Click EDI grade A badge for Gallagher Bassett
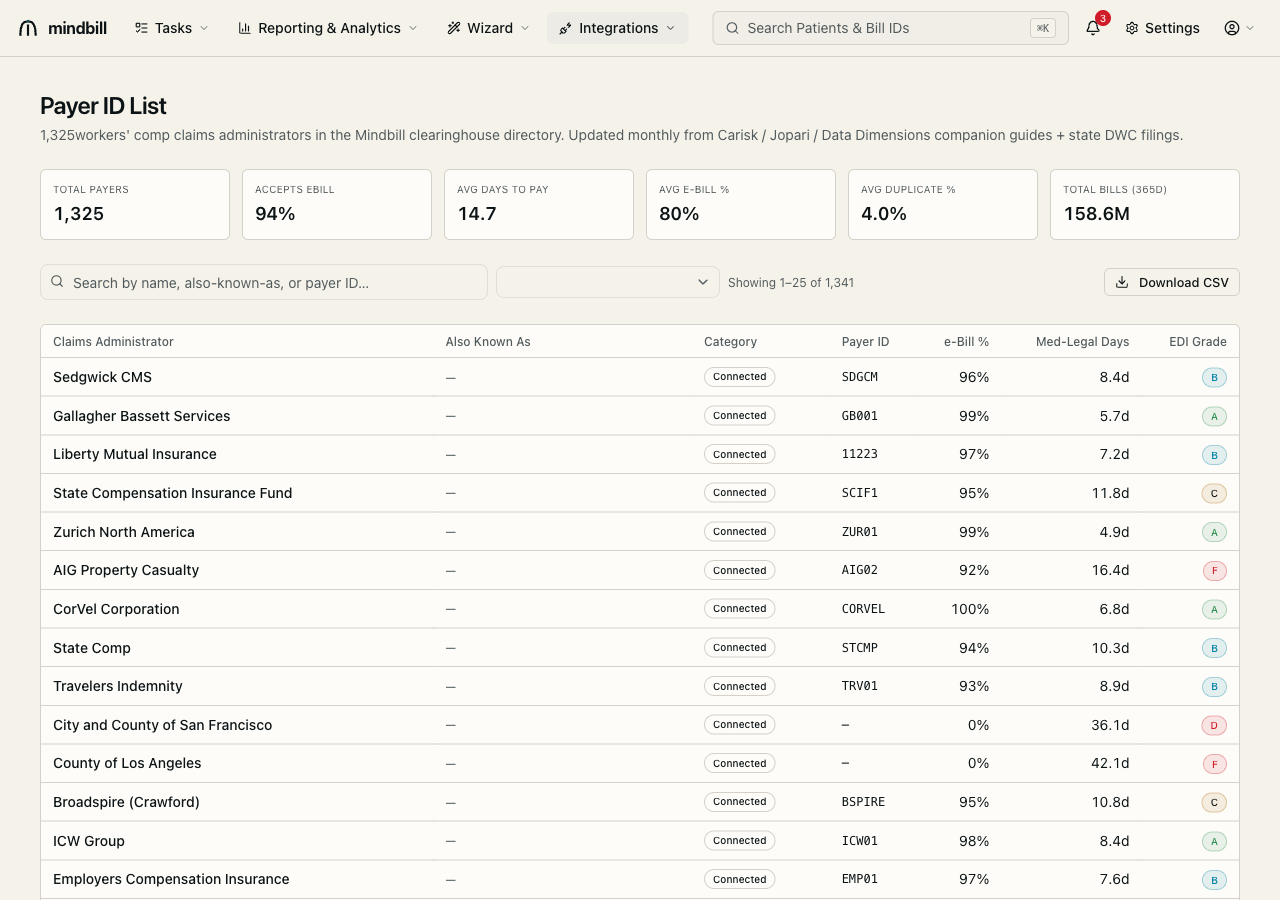Viewport: 1280px width, 900px height. click(1214, 416)
